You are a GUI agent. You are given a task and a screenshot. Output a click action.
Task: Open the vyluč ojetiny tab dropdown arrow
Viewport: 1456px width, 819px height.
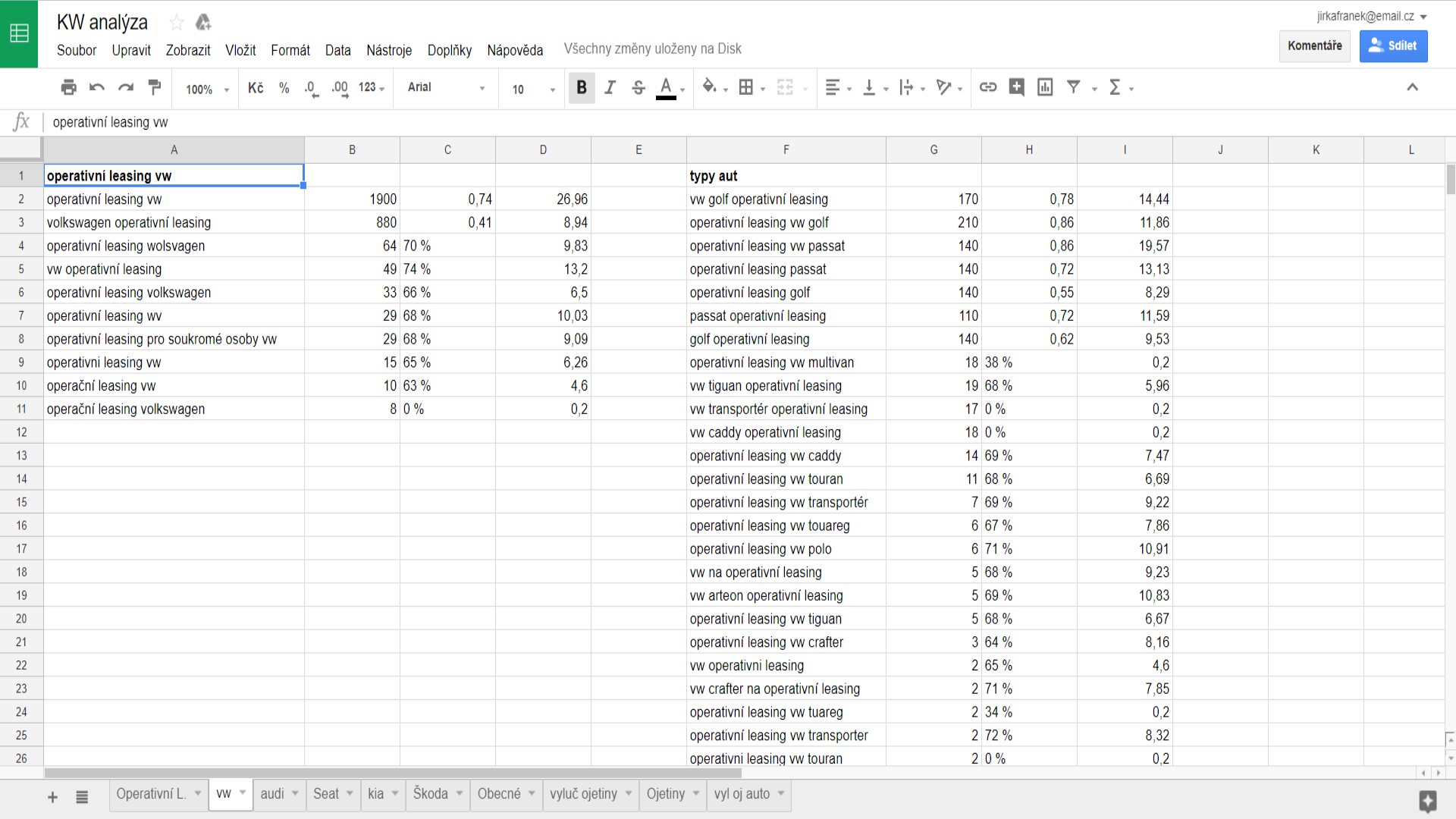(x=629, y=794)
